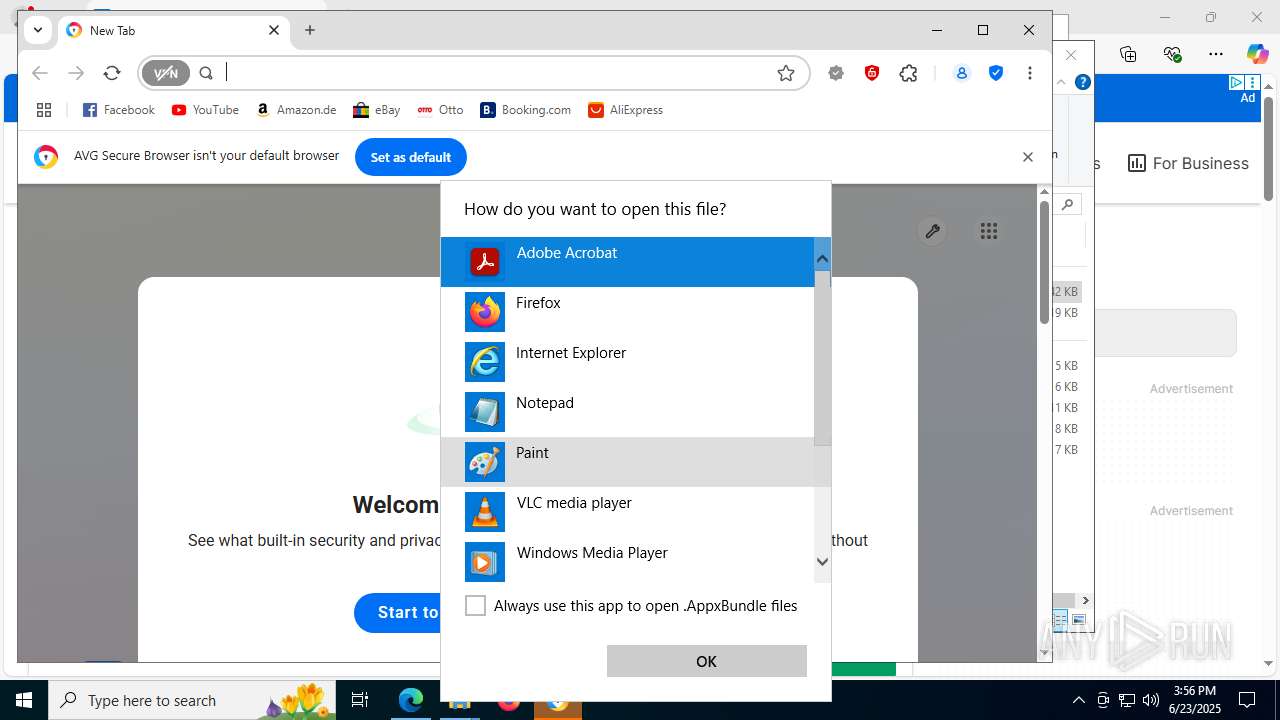Open the tab search dropdown arrow
Image resolution: width=1280 pixels, height=720 pixels.
[38, 30]
